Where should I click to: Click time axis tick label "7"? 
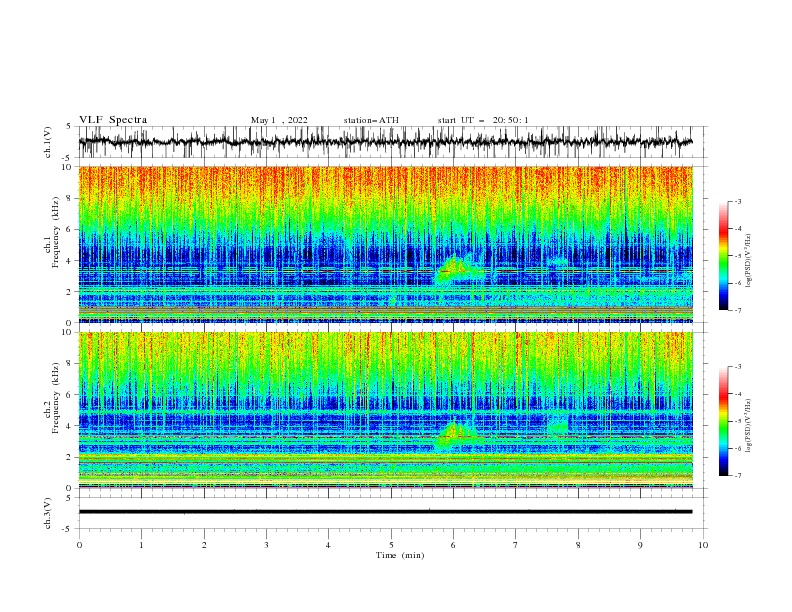tap(516, 545)
